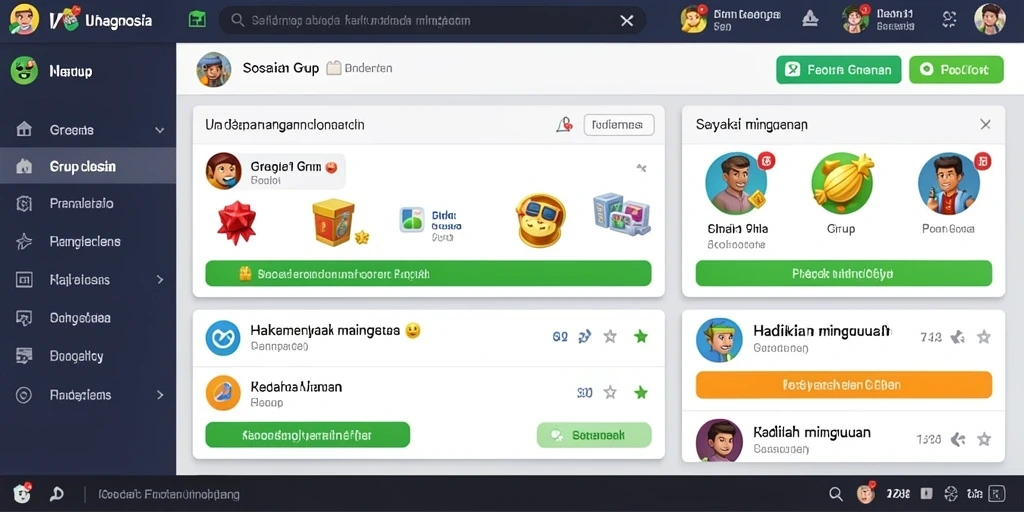Toggle the star in Hadikian minguuafi row

click(x=984, y=337)
